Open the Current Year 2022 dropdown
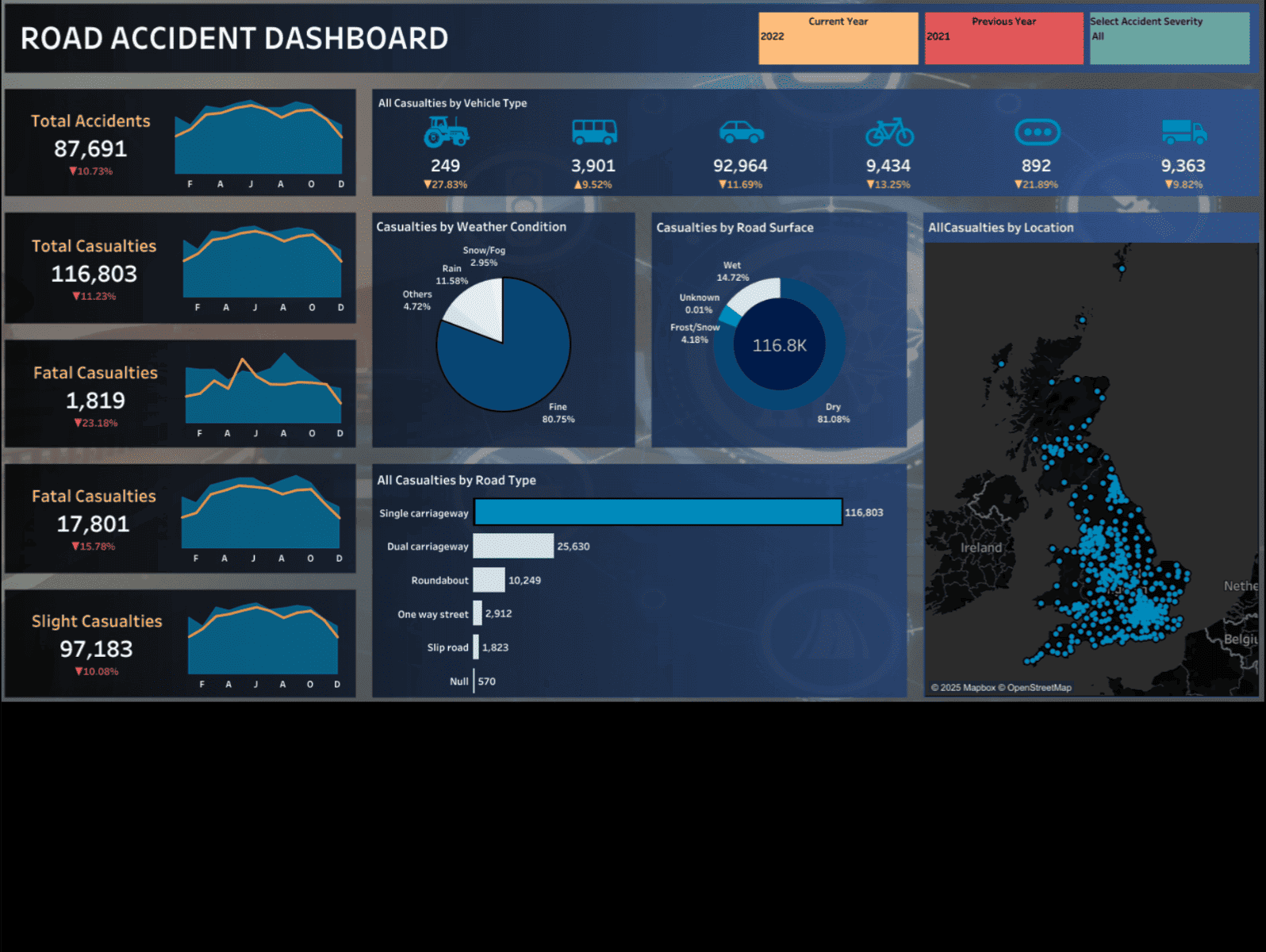The image size is (1266, 952). [x=838, y=37]
